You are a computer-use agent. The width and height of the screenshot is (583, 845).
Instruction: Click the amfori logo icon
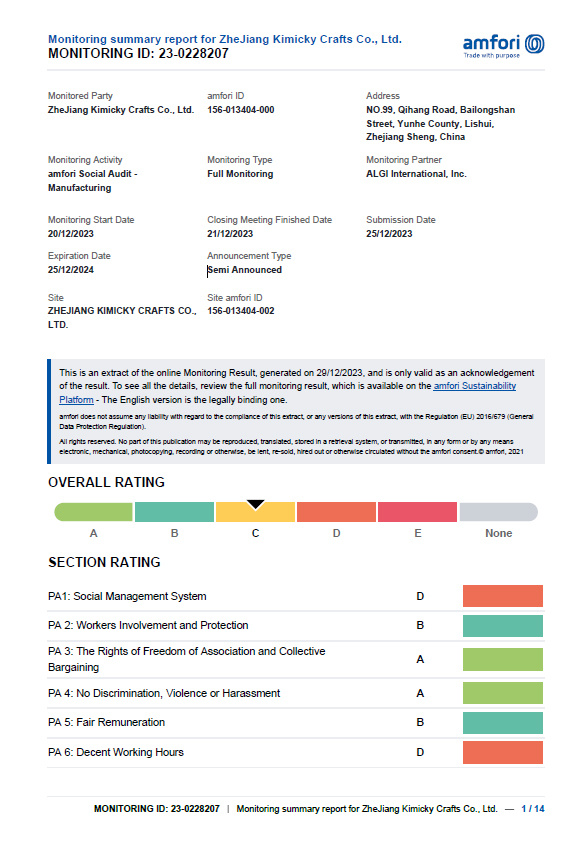click(x=535, y=44)
